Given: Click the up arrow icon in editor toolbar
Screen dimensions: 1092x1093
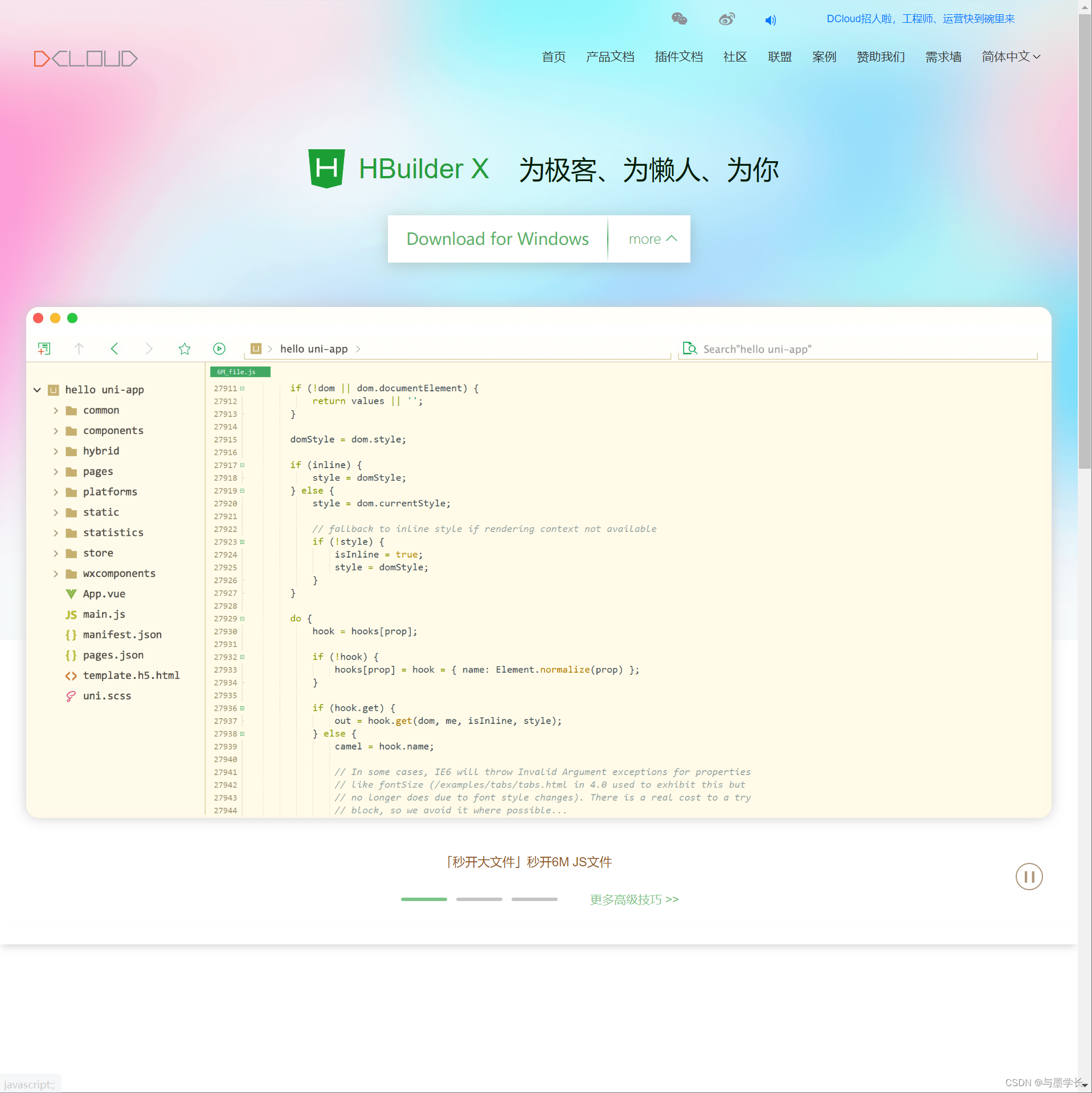Looking at the screenshot, I should [79, 349].
